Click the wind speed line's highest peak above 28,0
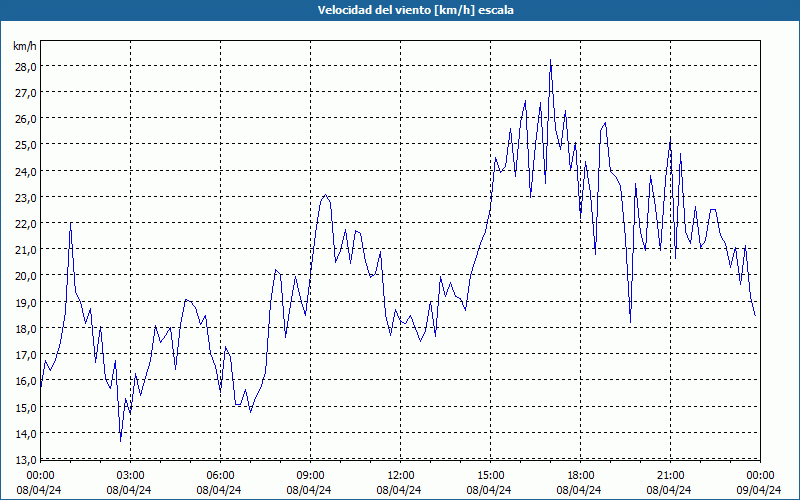The width and height of the screenshot is (800, 500). (x=550, y=60)
